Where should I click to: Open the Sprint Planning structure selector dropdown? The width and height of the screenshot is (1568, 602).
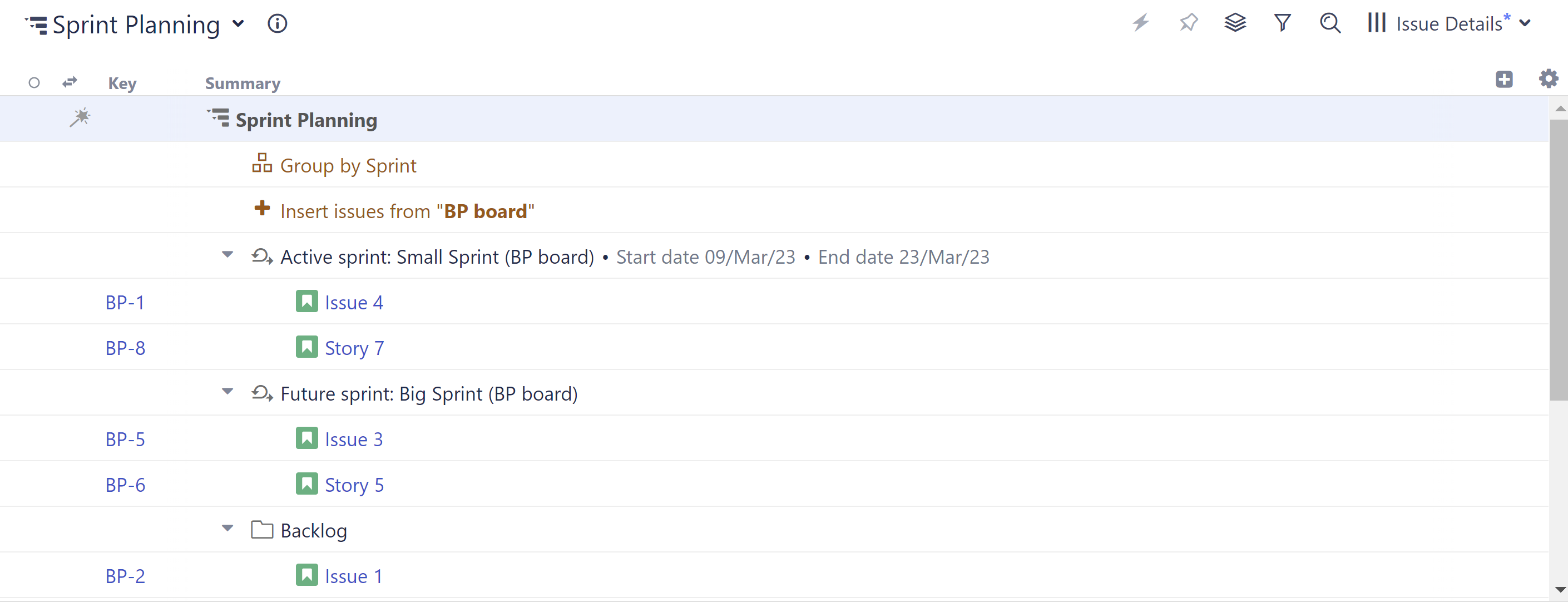(x=239, y=24)
